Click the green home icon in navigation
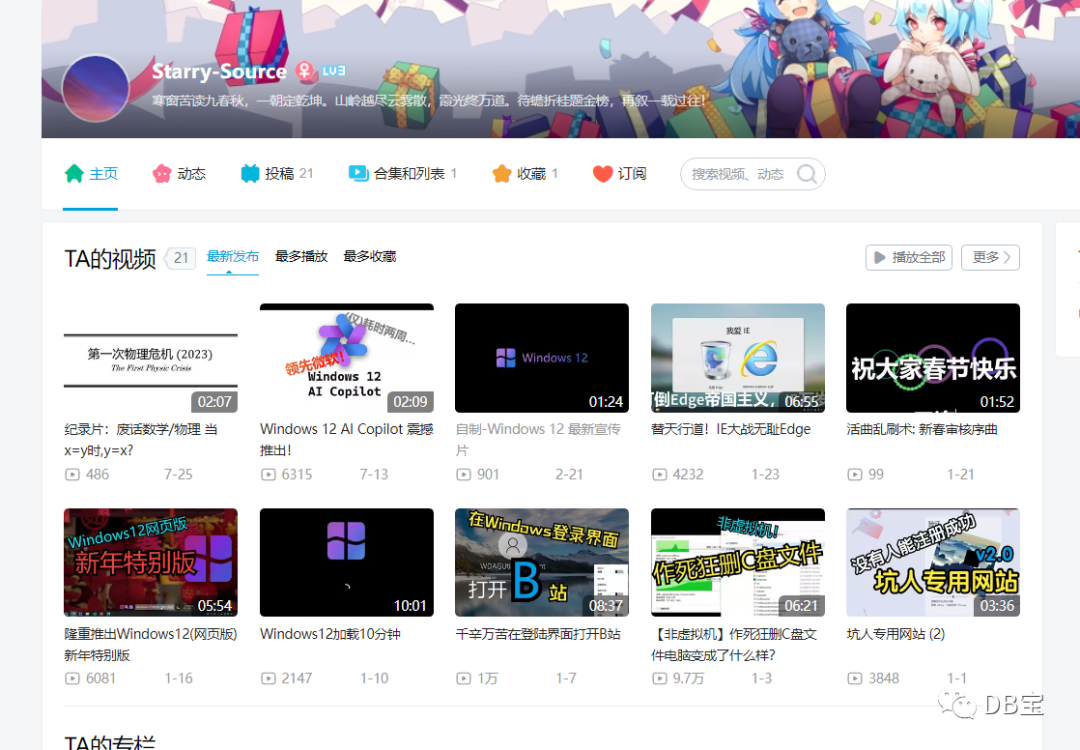 coord(74,174)
